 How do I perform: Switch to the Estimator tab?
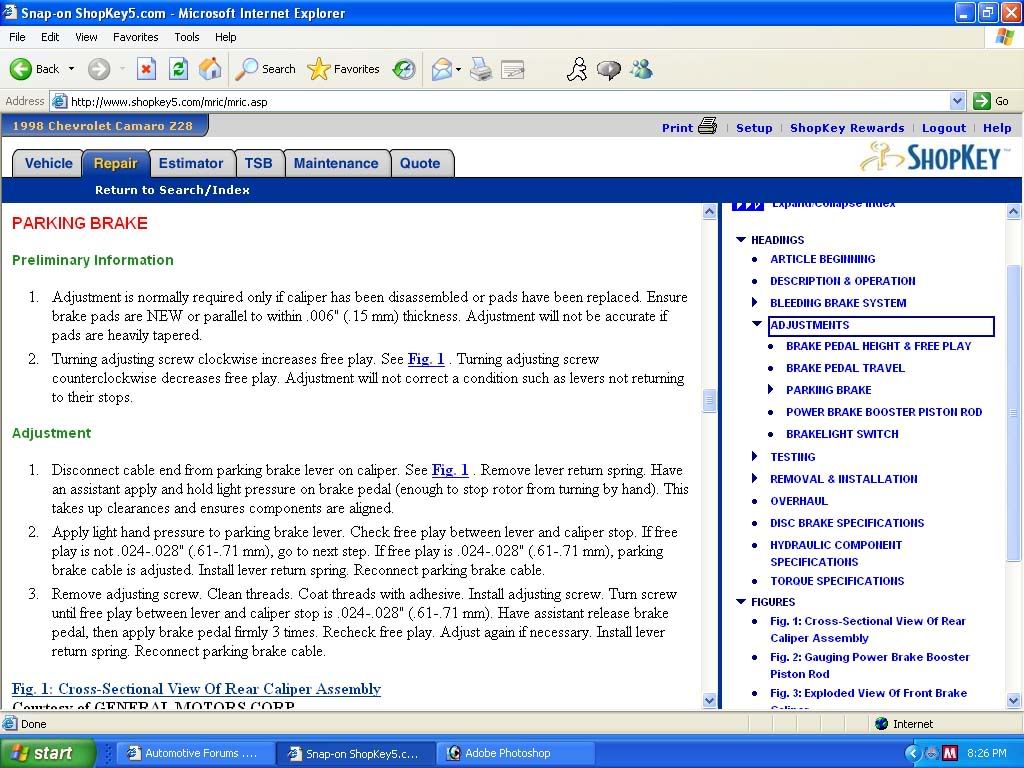coord(191,163)
